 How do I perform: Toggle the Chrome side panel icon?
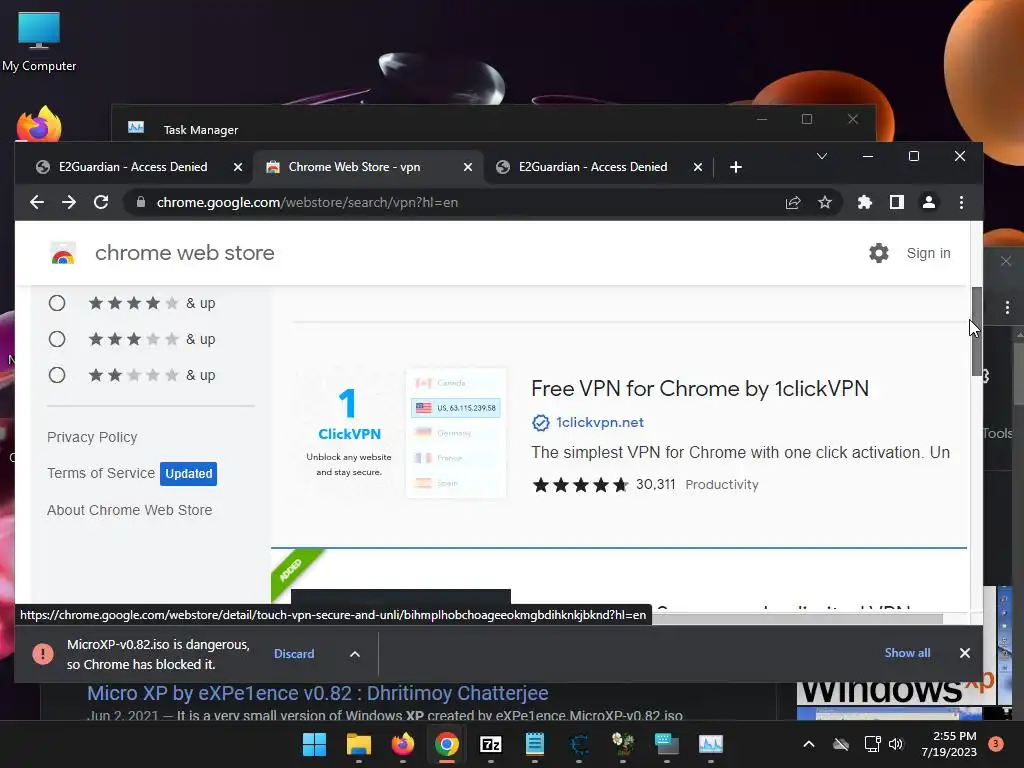897,202
